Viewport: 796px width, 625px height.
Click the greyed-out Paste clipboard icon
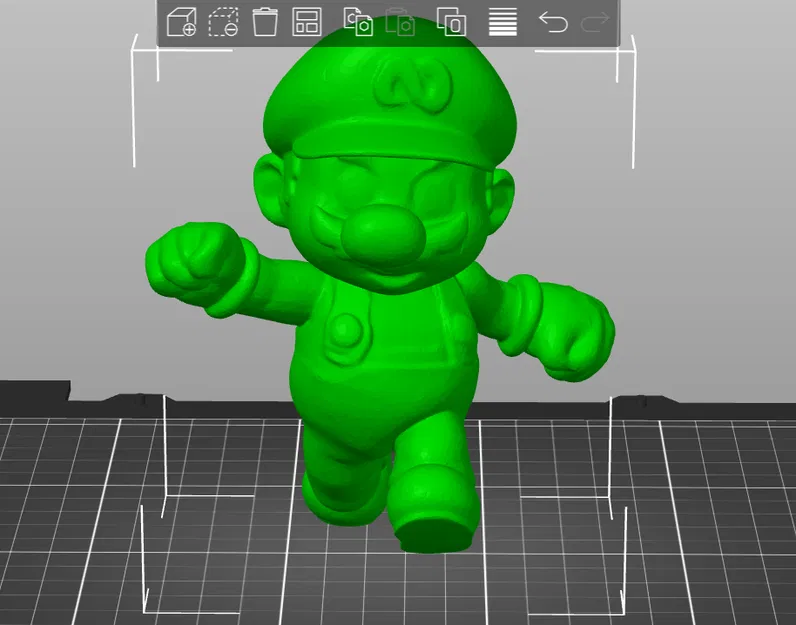400,22
